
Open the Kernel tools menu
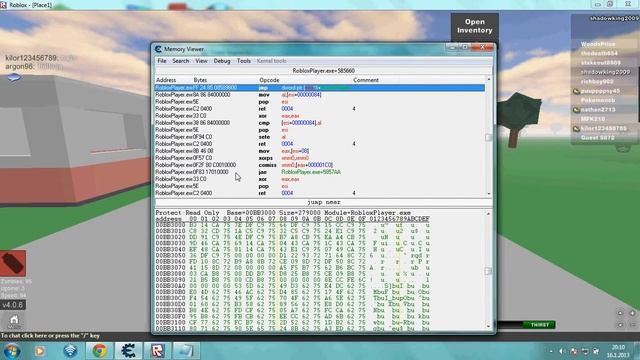point(271,61)
